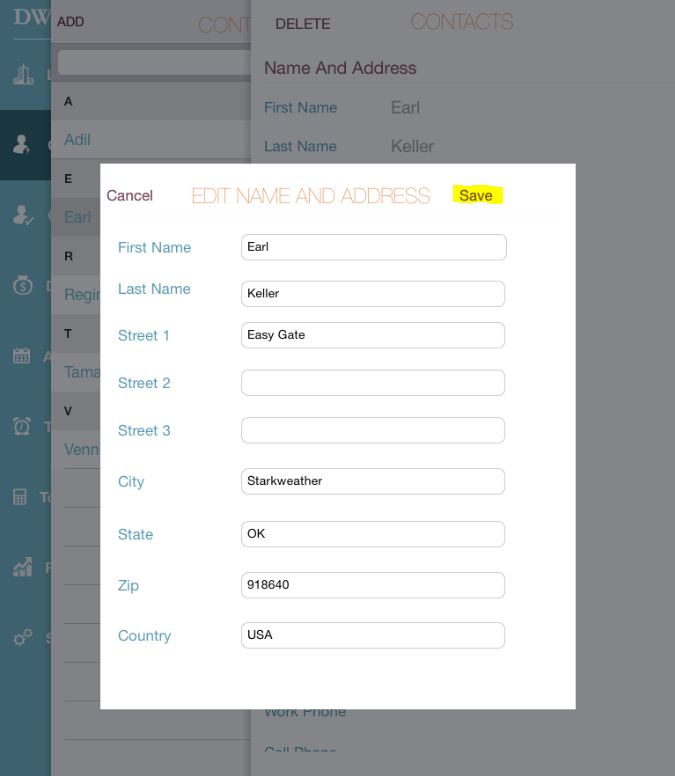Focus the Street 1 field with Easy Gate
Image resolution: width=675 pixels, height=776 pixels.
[x=373, y=335]
